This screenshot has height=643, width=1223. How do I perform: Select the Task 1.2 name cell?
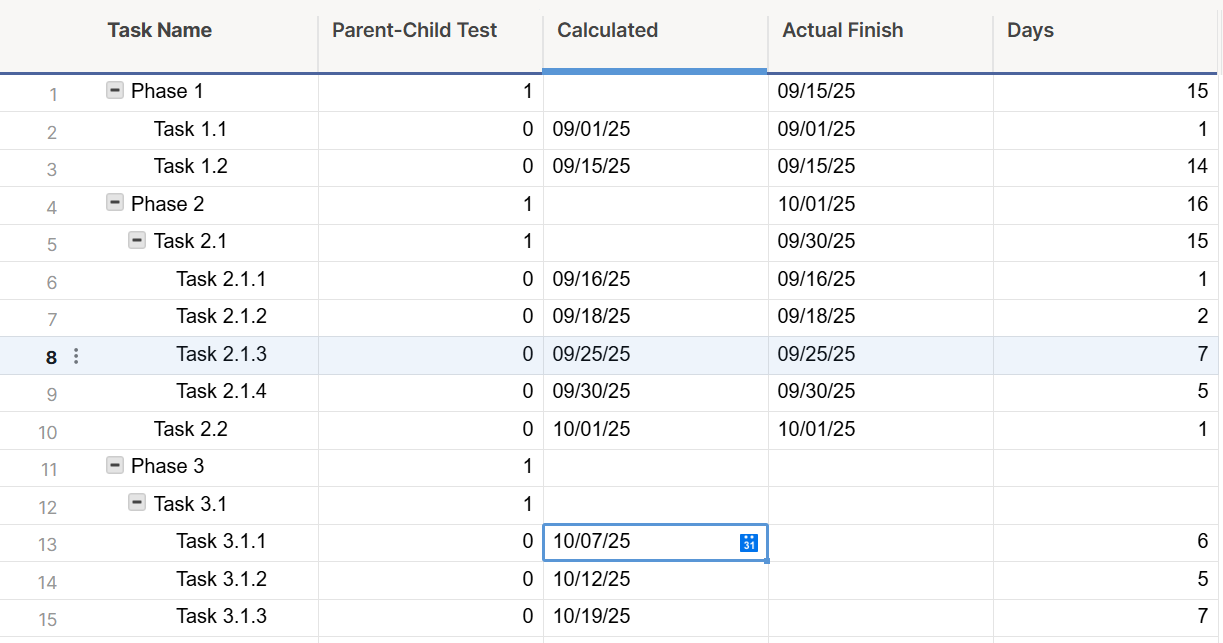pos(190,166)
